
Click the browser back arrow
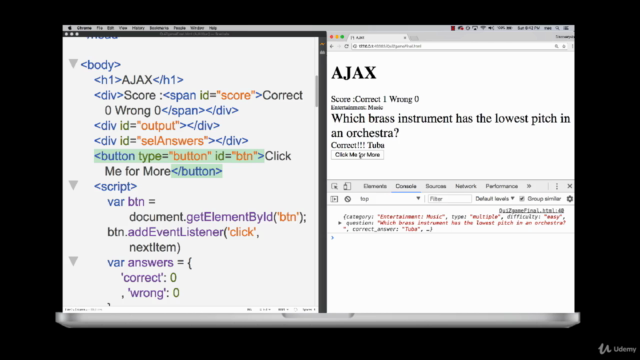tap(332, 46)
